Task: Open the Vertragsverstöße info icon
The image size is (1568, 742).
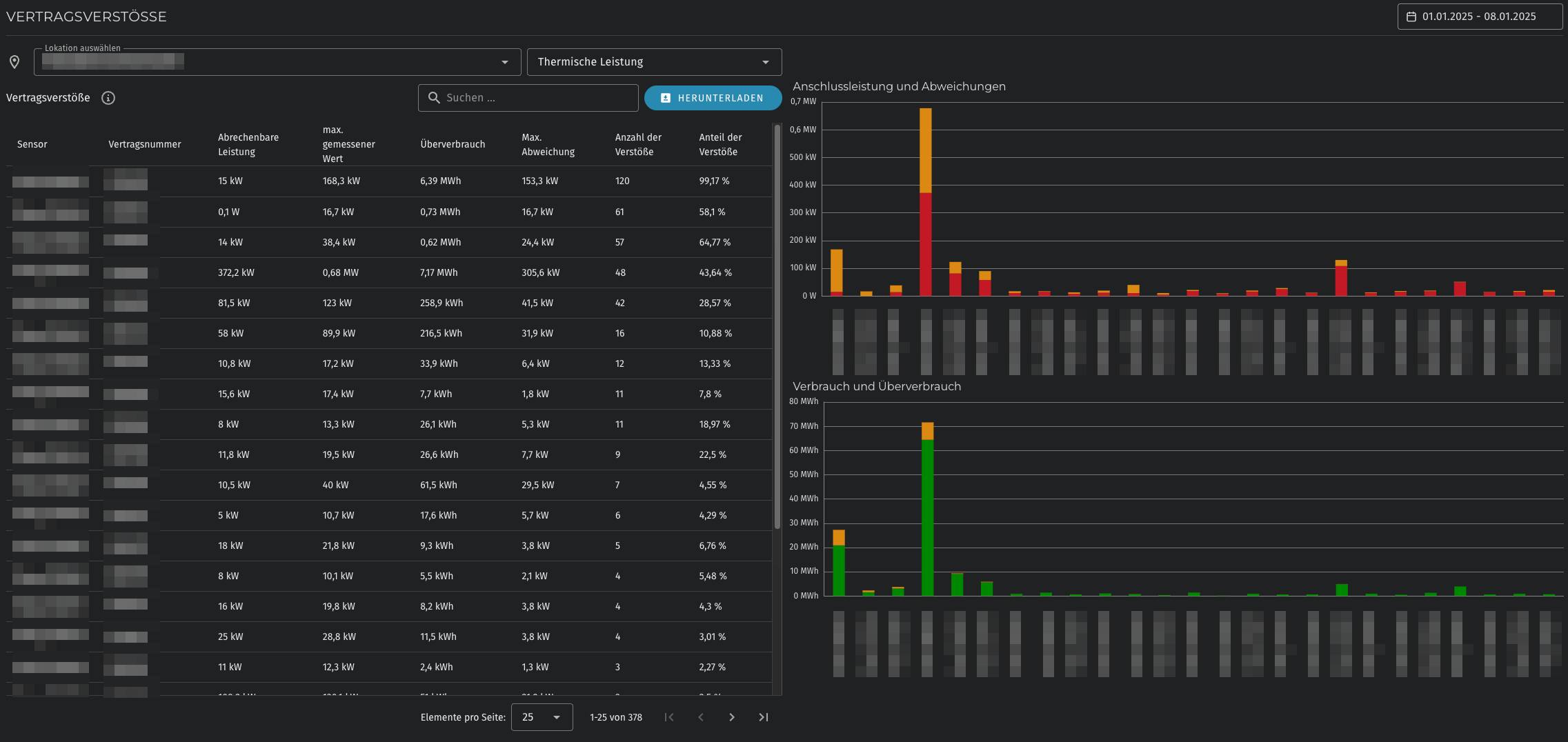Action: click(108, 98)
